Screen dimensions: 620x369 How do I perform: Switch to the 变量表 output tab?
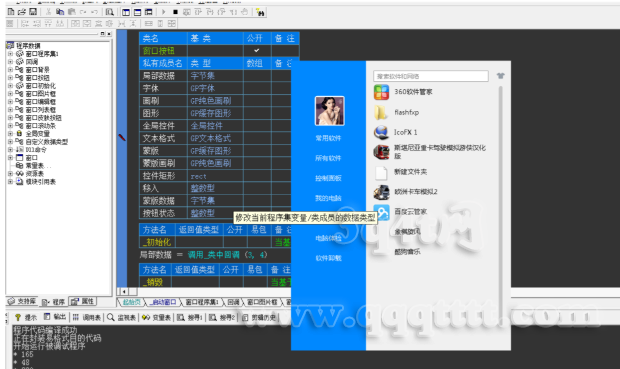pos(157,317)
